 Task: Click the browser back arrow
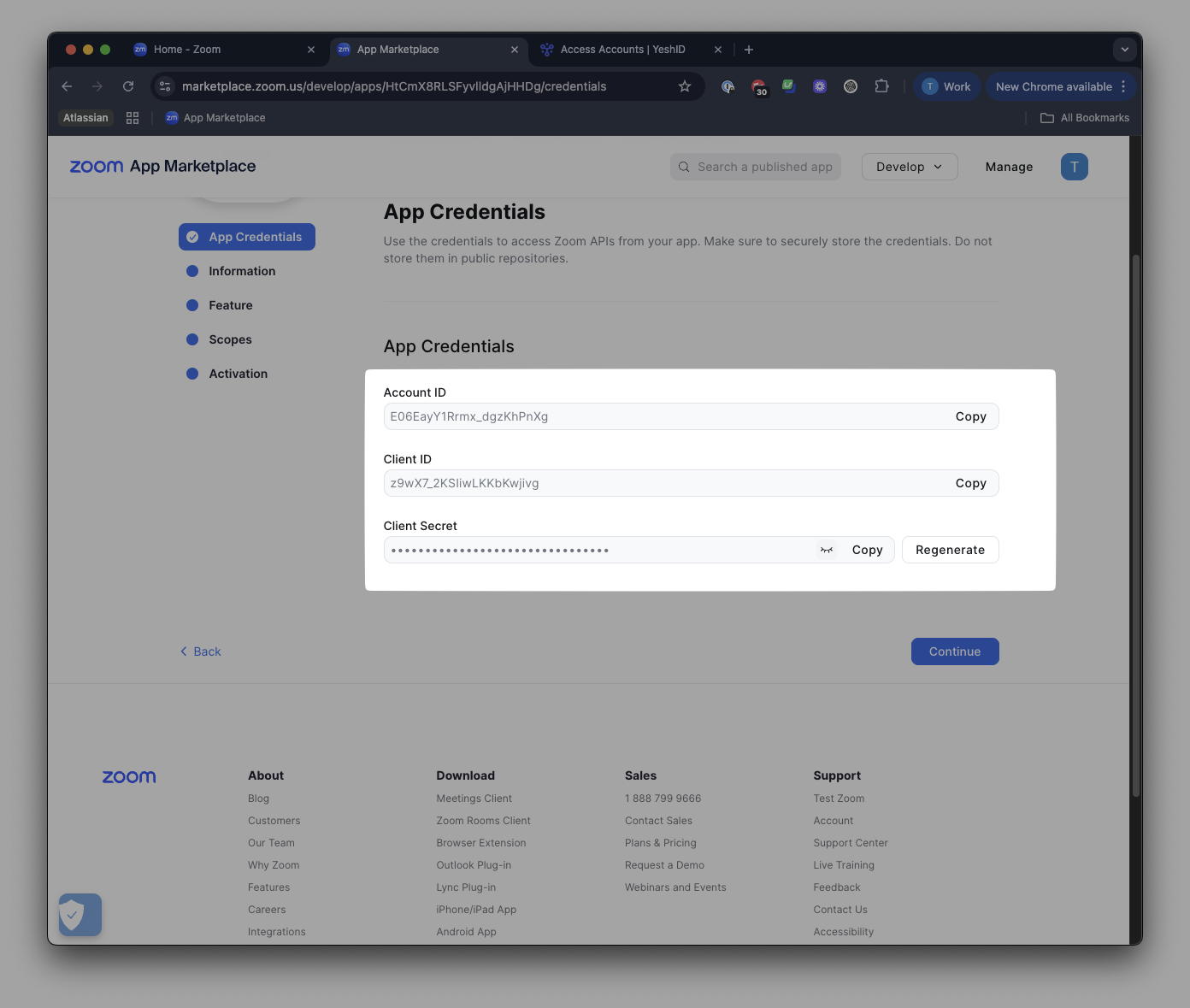tap(67, 86)
